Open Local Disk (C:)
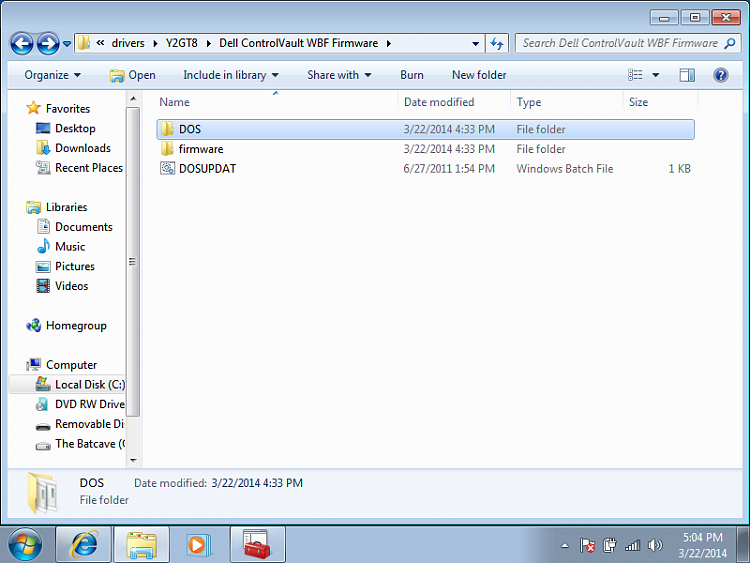Screen dimensions: 750x563 [90, 385]
